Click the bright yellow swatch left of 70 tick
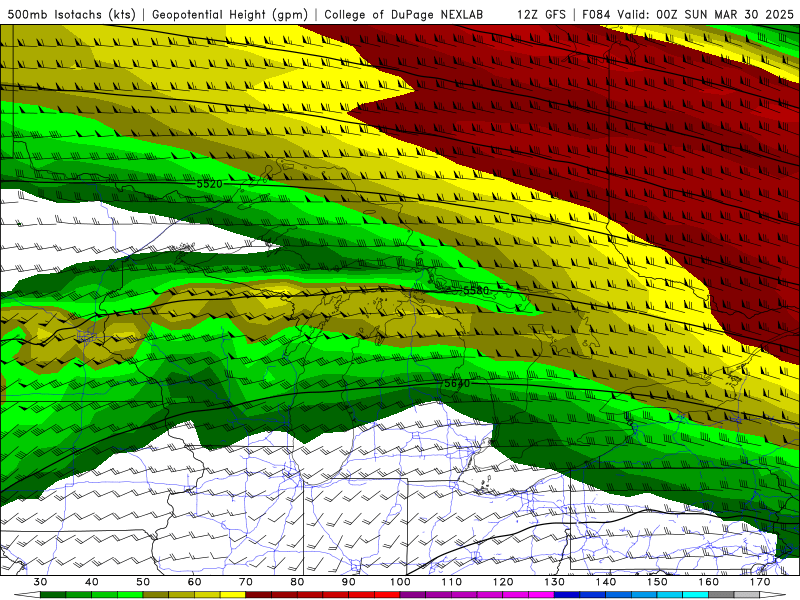Screen dimensions: 800x600 tap(233, 595)
